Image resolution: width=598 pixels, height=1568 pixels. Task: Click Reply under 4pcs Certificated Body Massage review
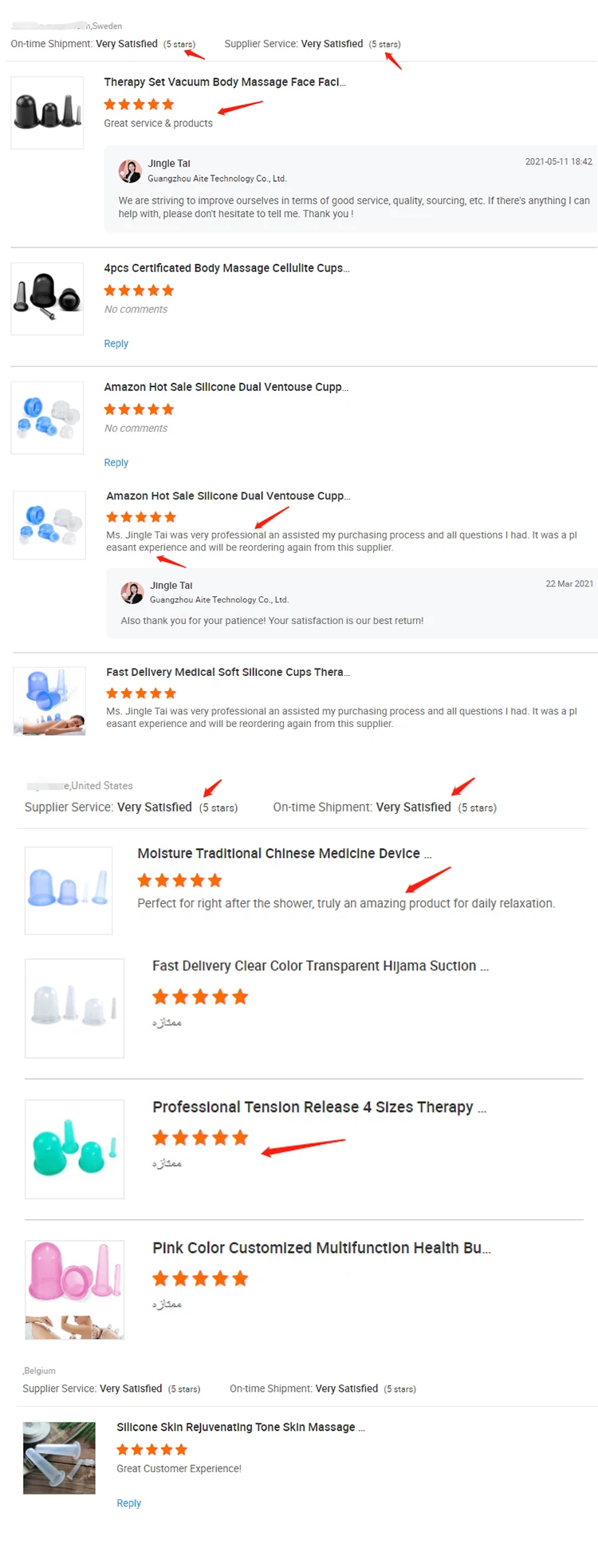(116, 344)
